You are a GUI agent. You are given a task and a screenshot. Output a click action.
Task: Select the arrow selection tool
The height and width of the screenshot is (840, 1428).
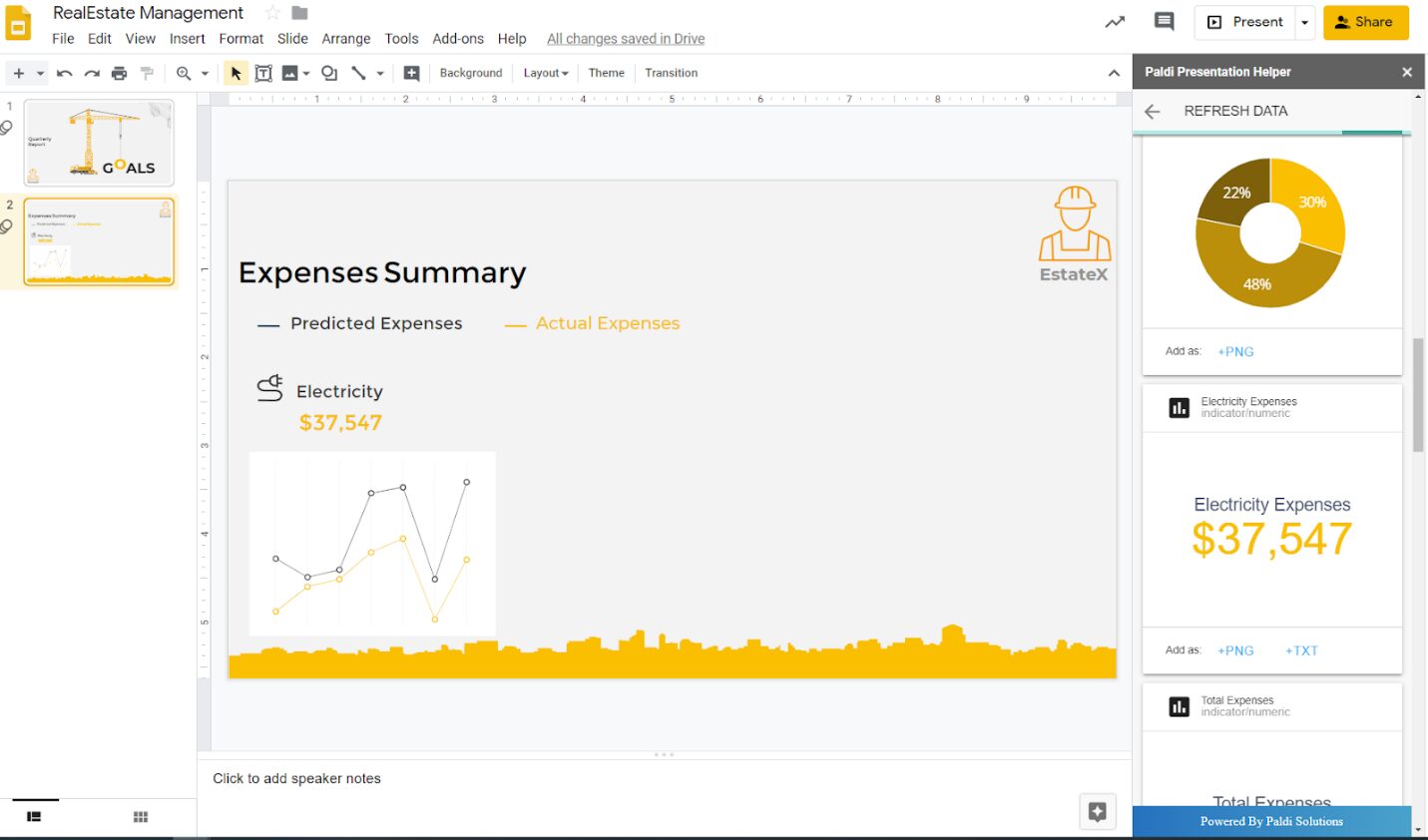pos(236,72)
